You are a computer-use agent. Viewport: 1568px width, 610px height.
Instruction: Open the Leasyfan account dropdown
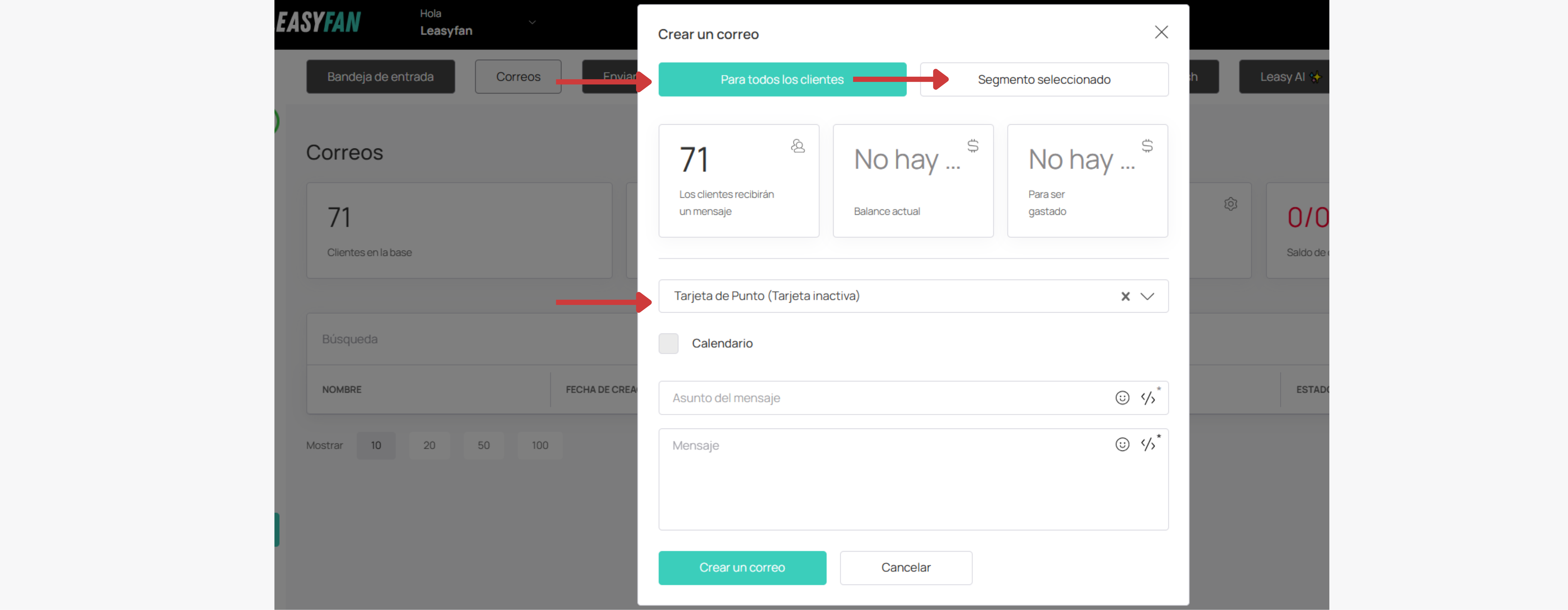tap(532, 23)
